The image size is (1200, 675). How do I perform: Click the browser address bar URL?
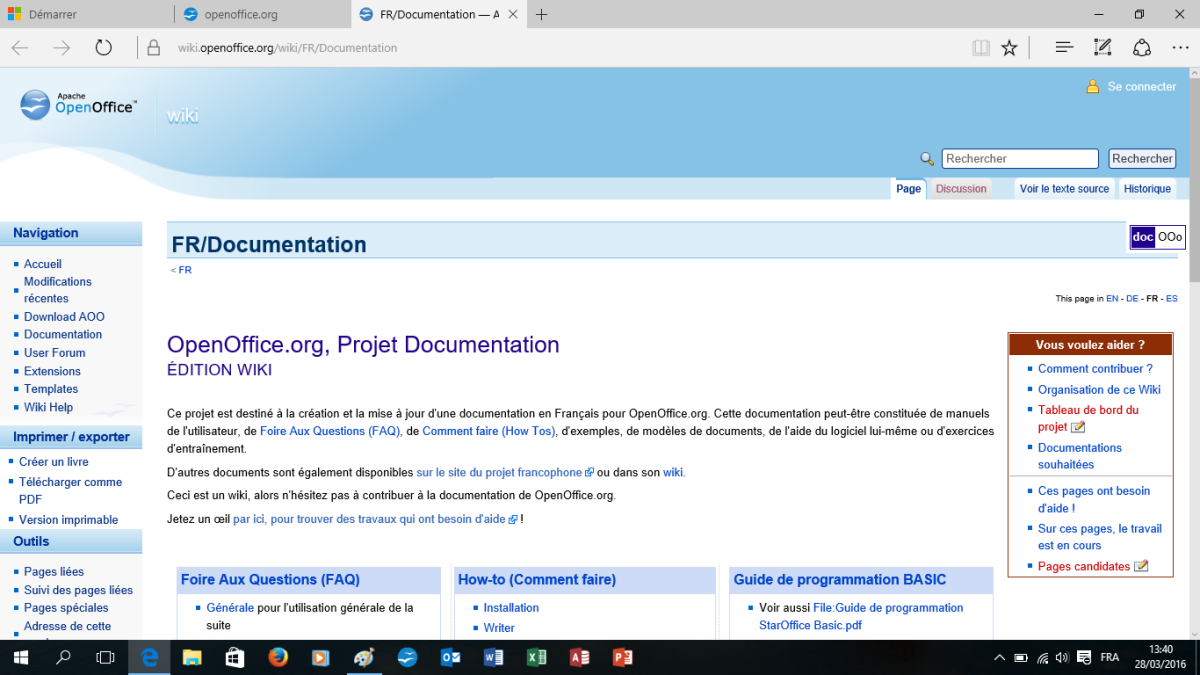click(288, 47)
